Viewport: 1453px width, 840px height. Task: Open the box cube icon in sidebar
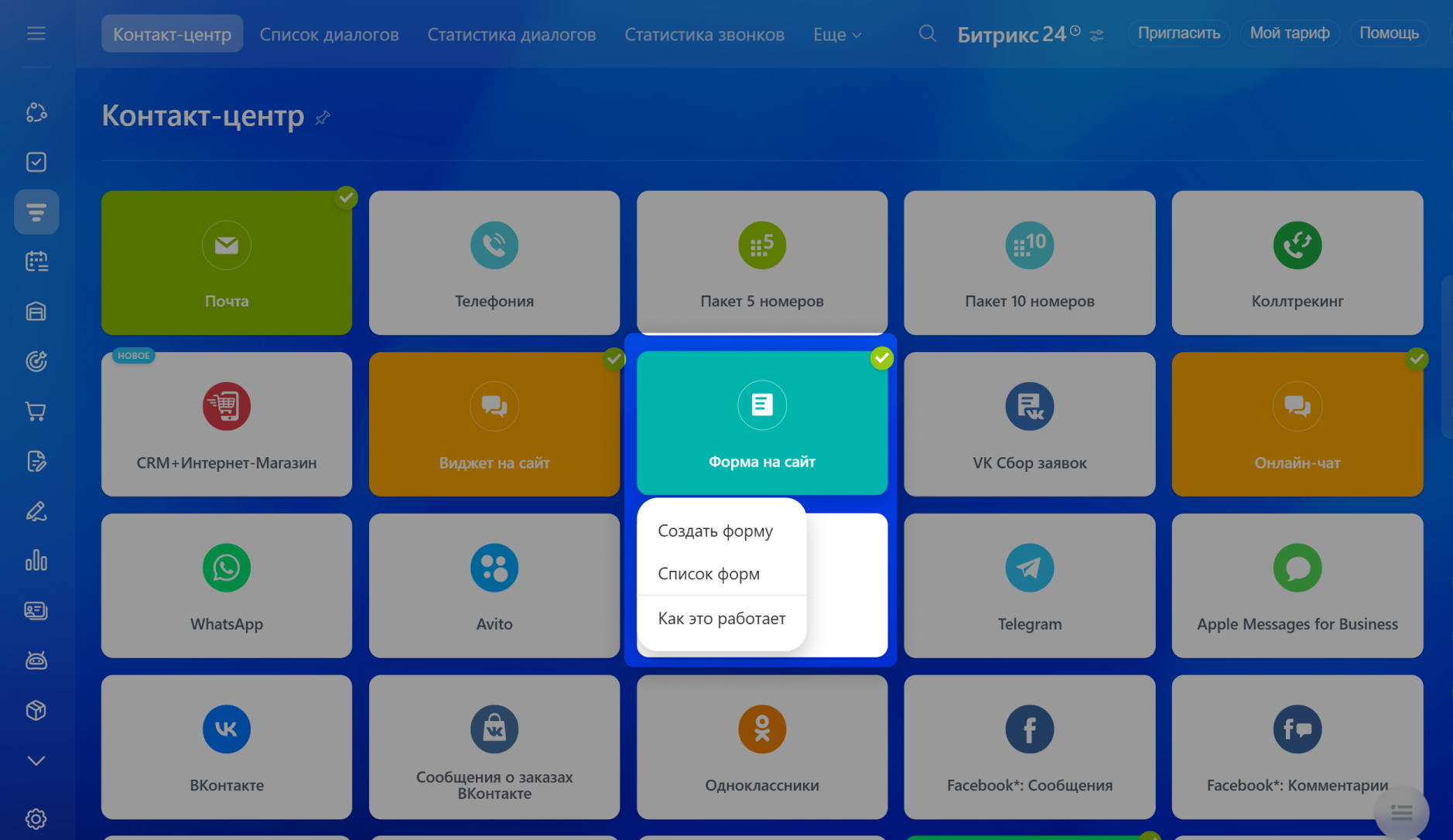tap(36, 710)
